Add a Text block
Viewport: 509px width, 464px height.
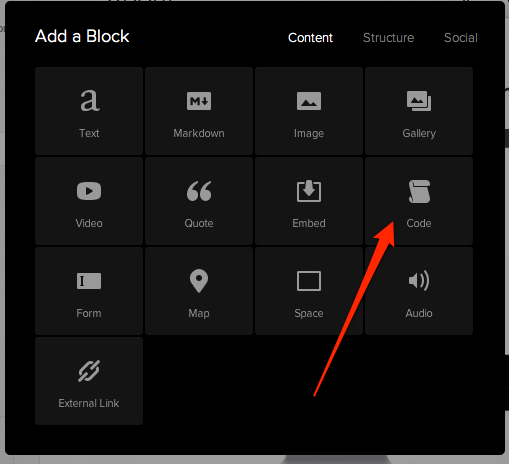[x=89, y=111]
